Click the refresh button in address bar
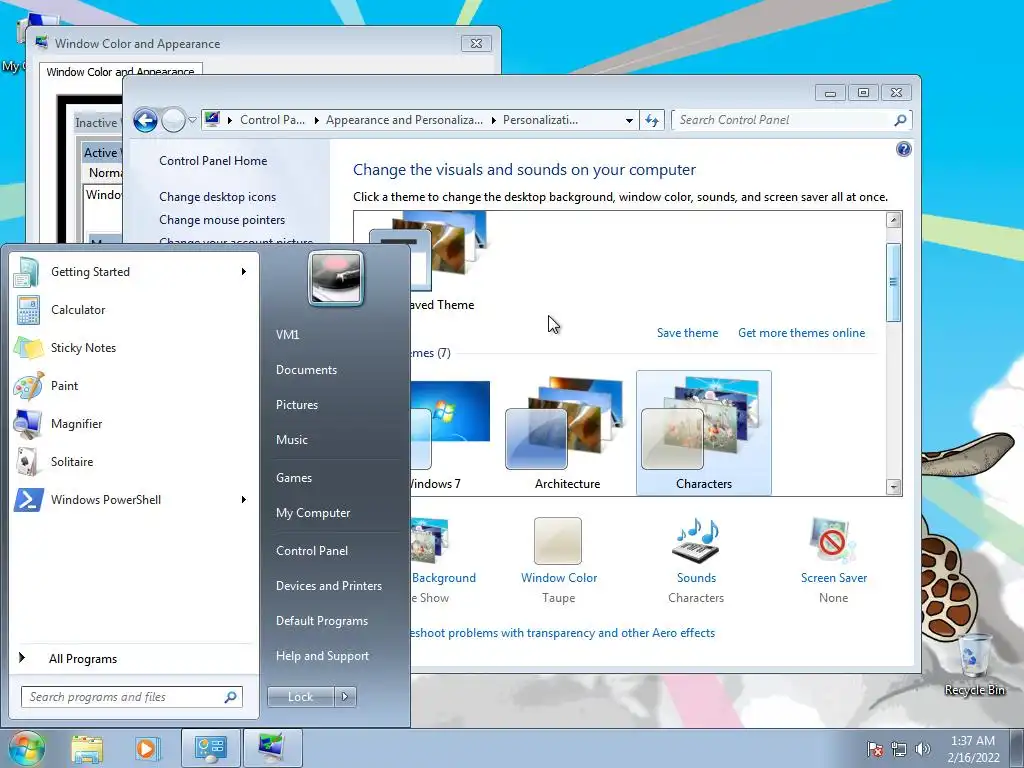 click(652, 120)
